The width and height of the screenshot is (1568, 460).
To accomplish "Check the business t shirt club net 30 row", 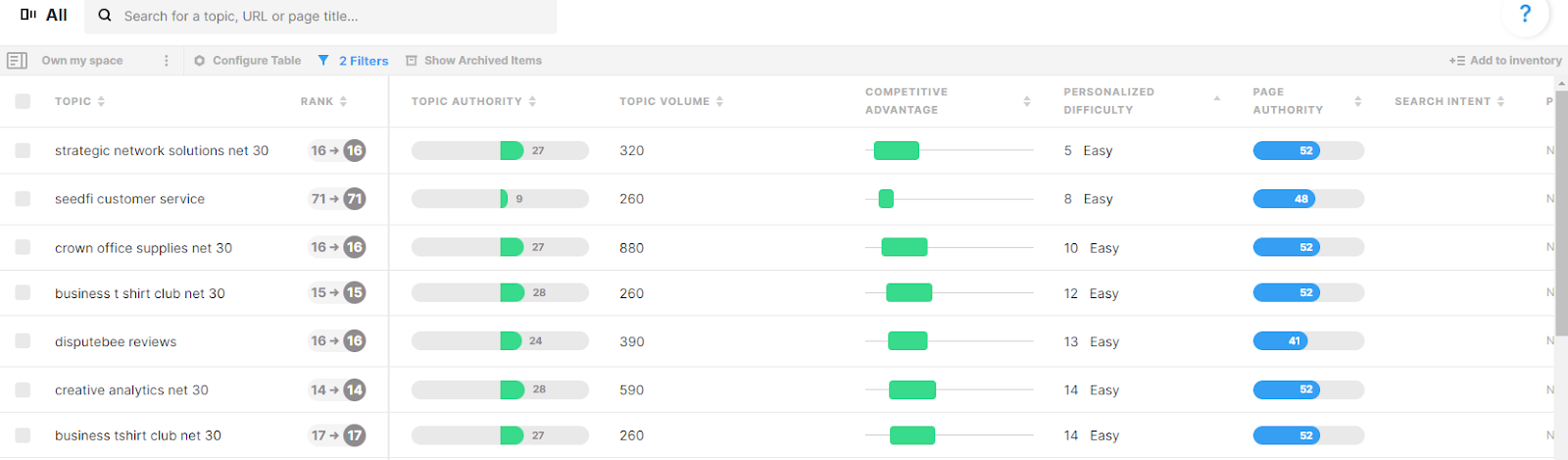I will [23, 292].
